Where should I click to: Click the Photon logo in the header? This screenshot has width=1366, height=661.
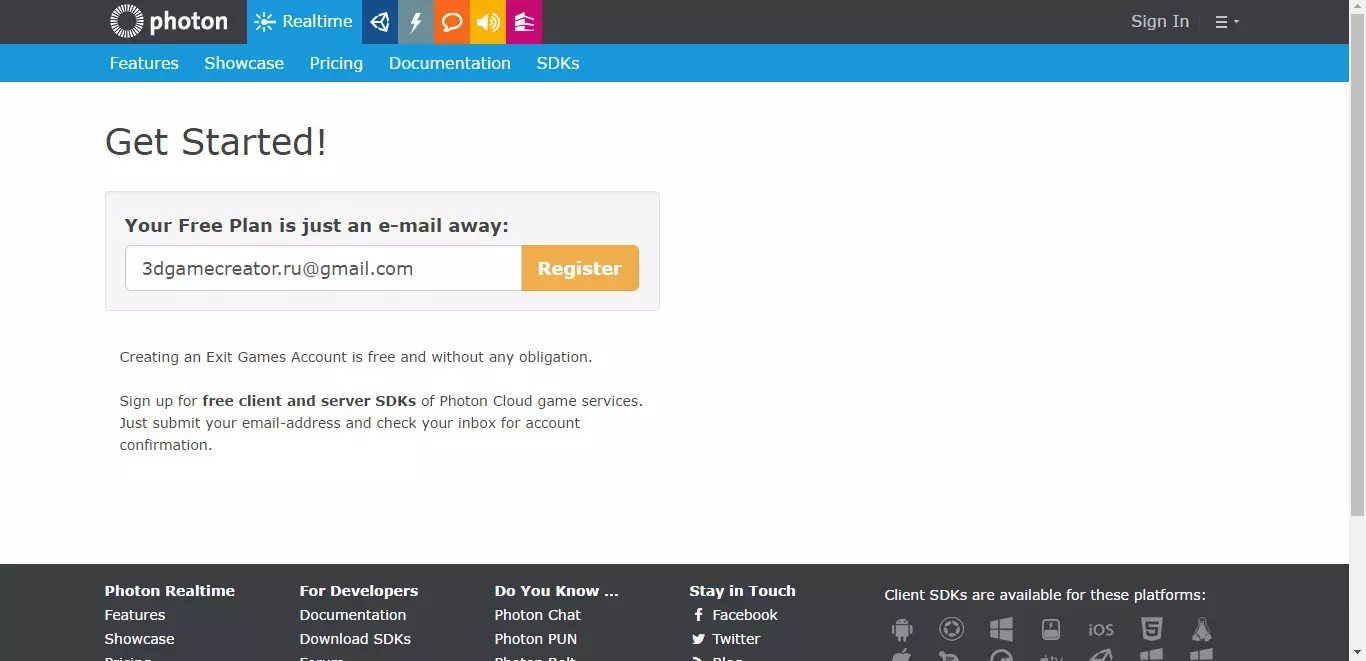(x=168, y=21)
